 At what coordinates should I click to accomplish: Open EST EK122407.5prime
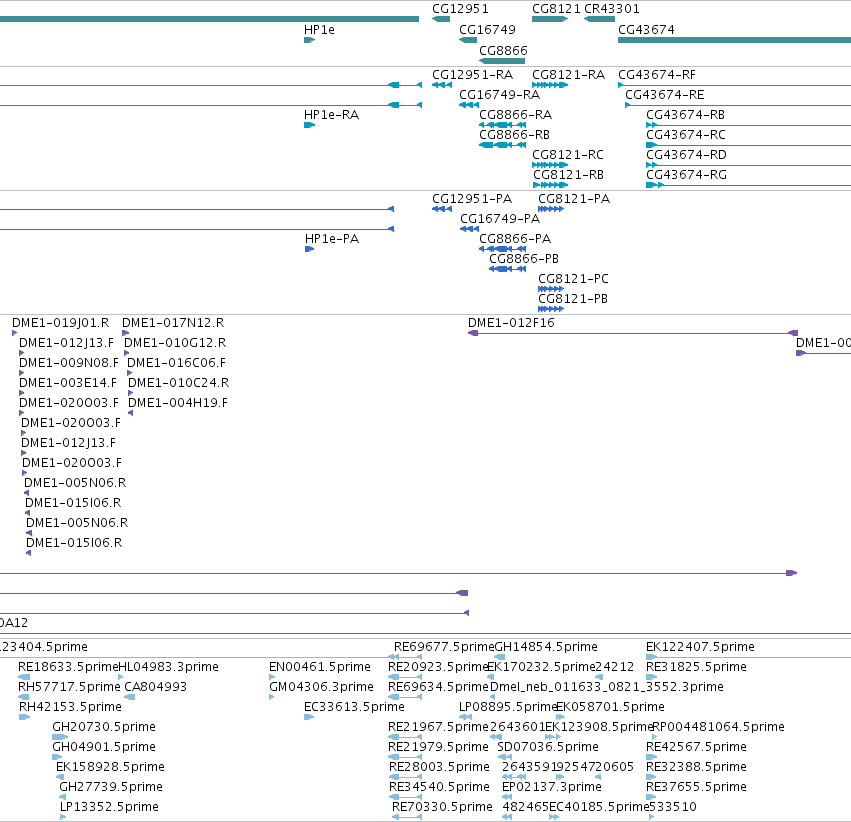pyautogui.click(x=700, y=647)
